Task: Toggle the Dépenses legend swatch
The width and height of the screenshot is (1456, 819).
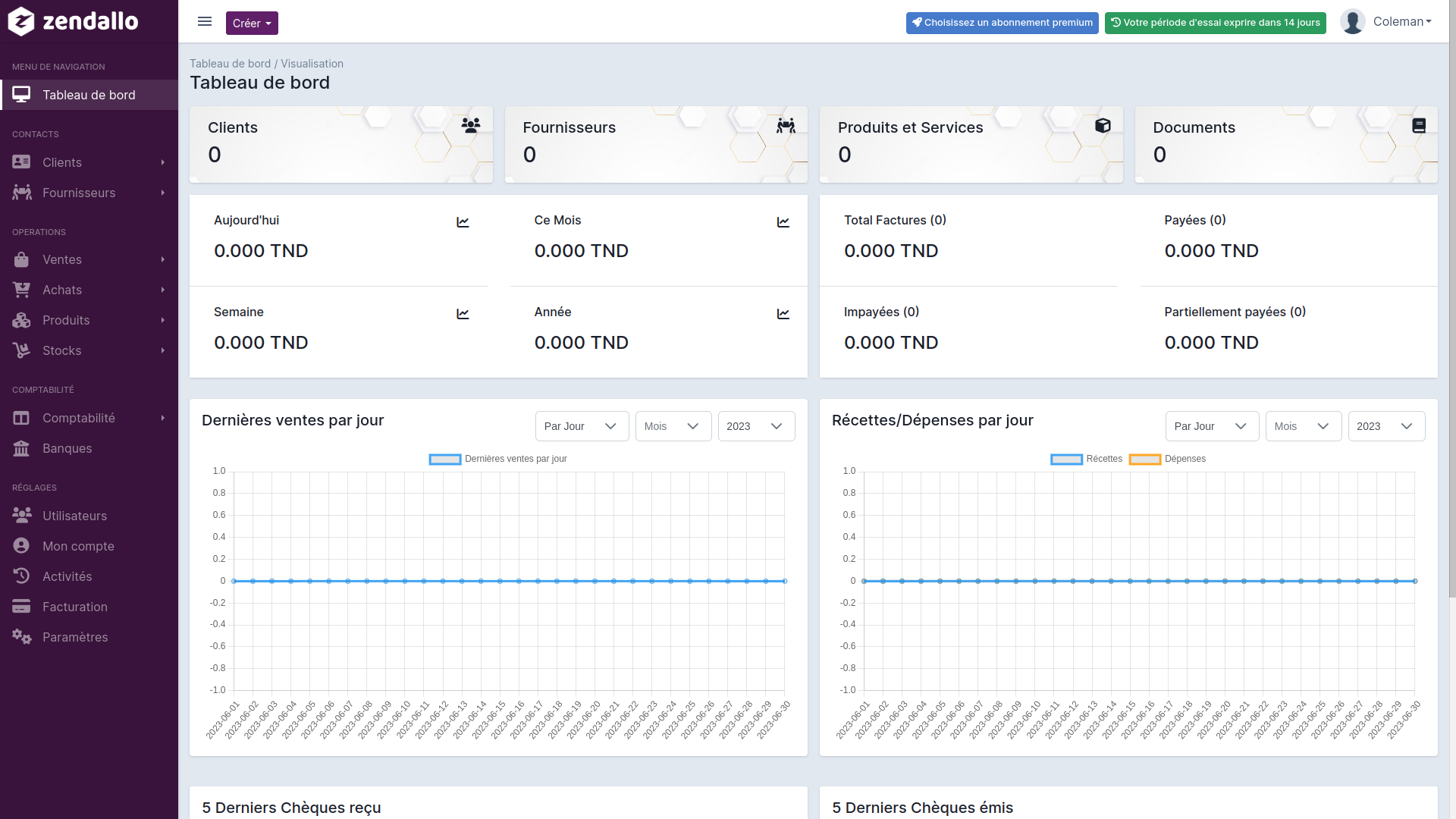Action: tap(1145, 460)
